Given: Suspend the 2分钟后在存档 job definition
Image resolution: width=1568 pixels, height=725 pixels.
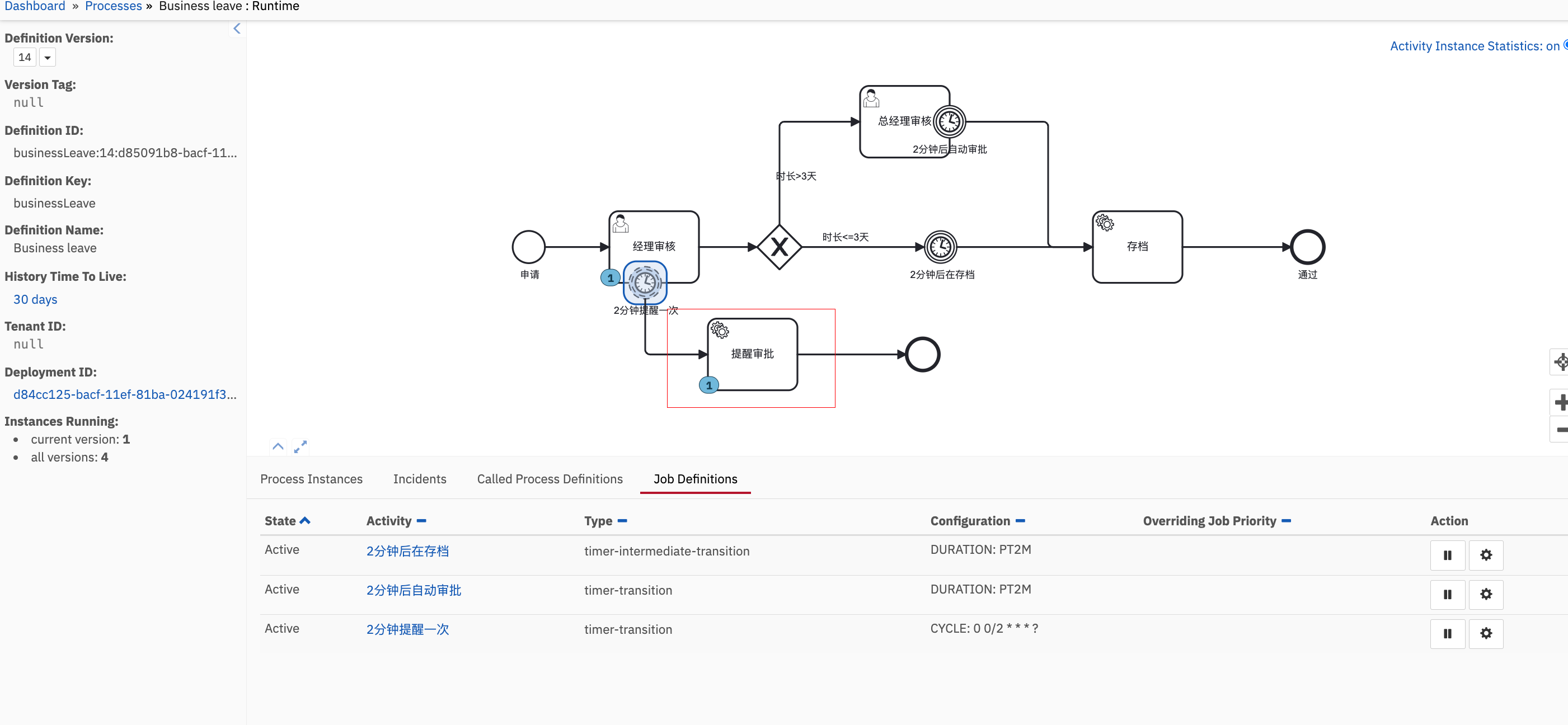Looking at the screenshot, I should (1447, 555).
